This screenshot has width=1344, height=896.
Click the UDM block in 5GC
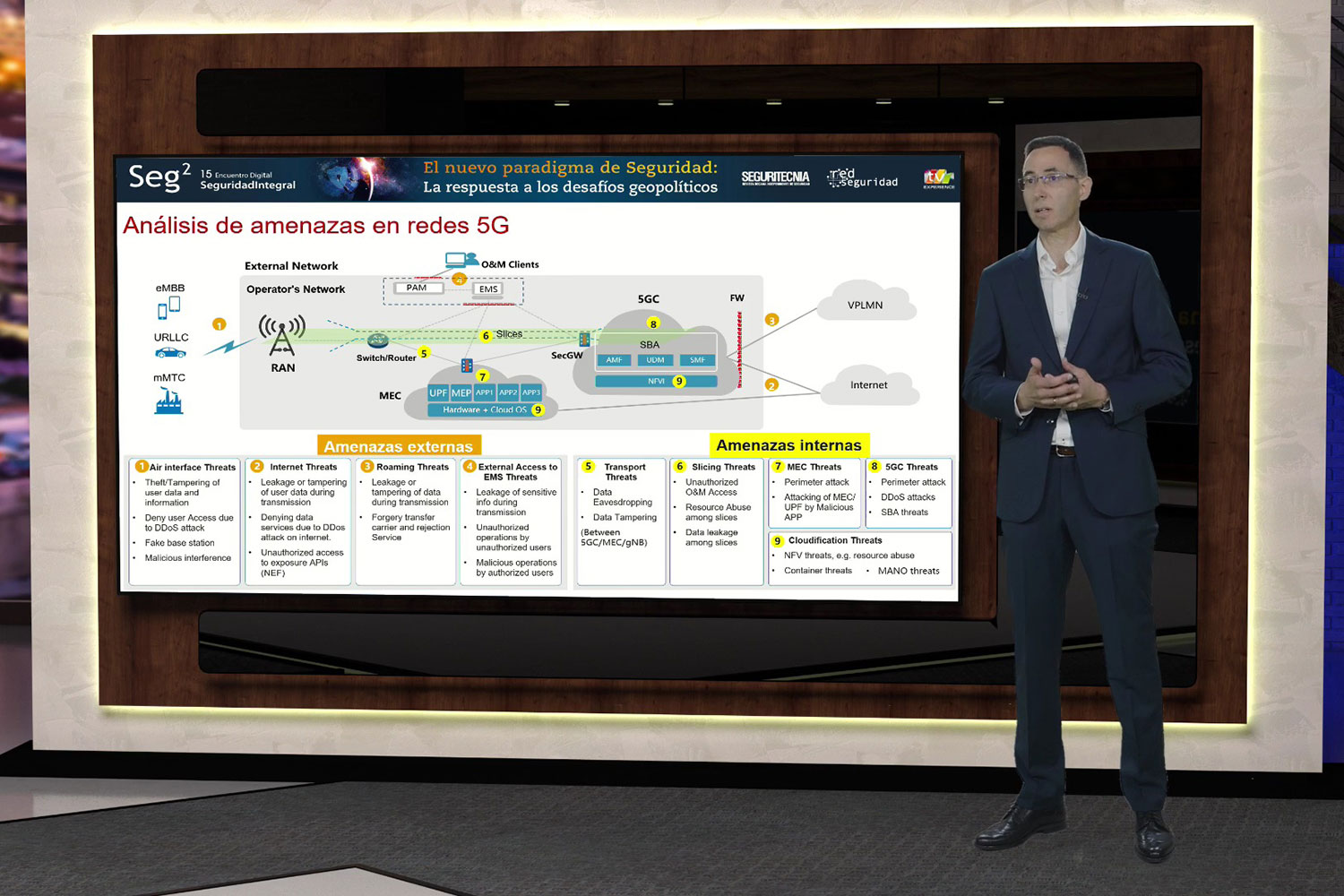(x=656, y=360)
